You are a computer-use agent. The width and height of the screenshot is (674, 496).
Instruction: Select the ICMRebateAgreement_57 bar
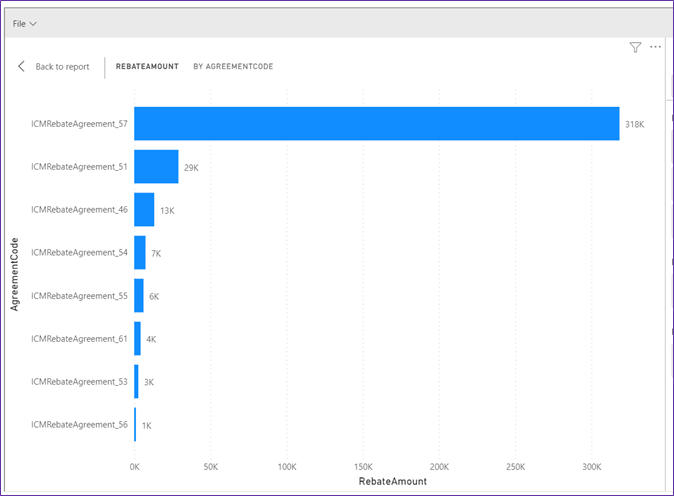click(x=376, y=123)
